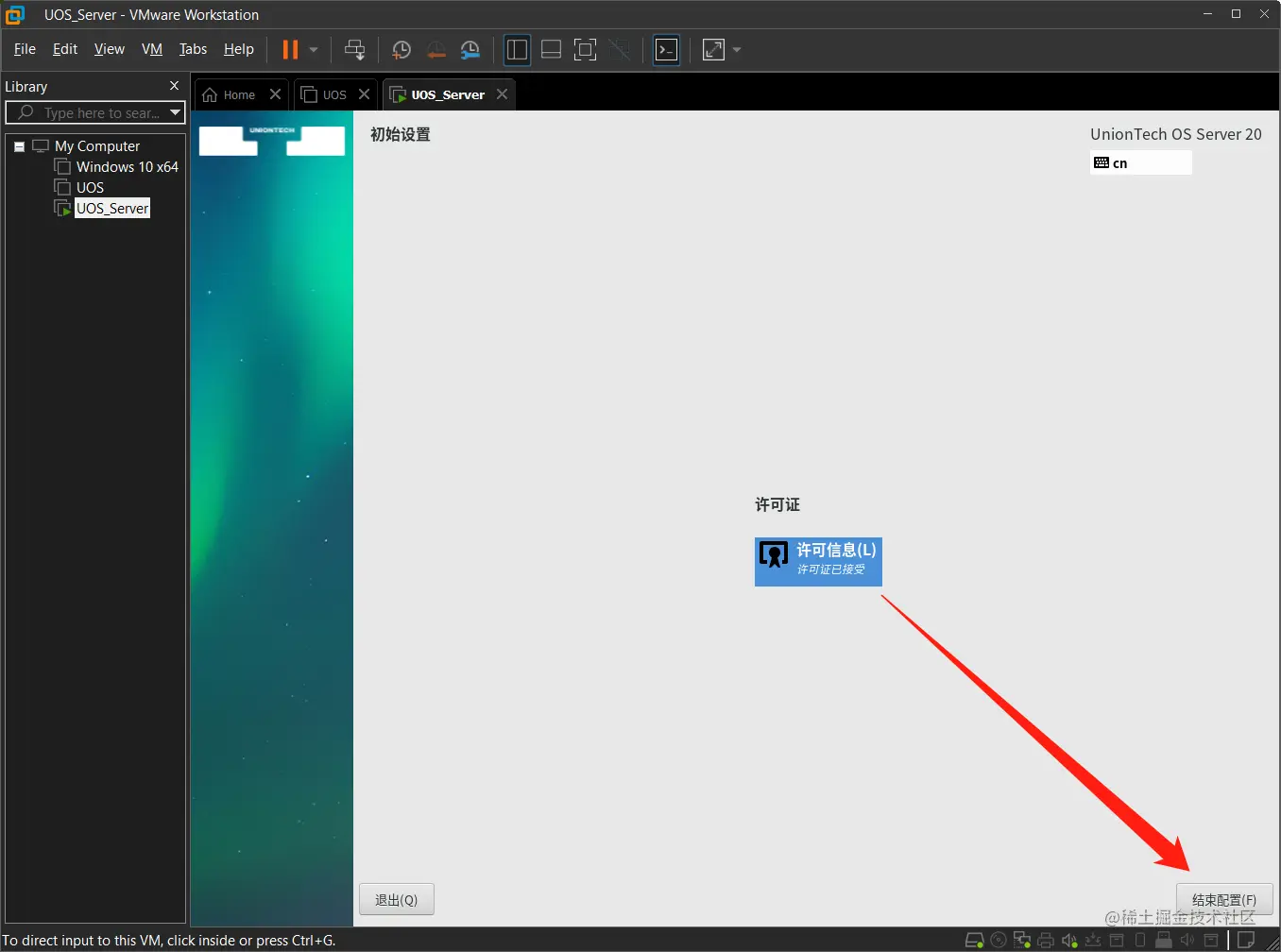The height and width of the screenshot is (952, 1281).
Task: Maximize the VMware Workstation window
Action: click(x=1236, y=14)
